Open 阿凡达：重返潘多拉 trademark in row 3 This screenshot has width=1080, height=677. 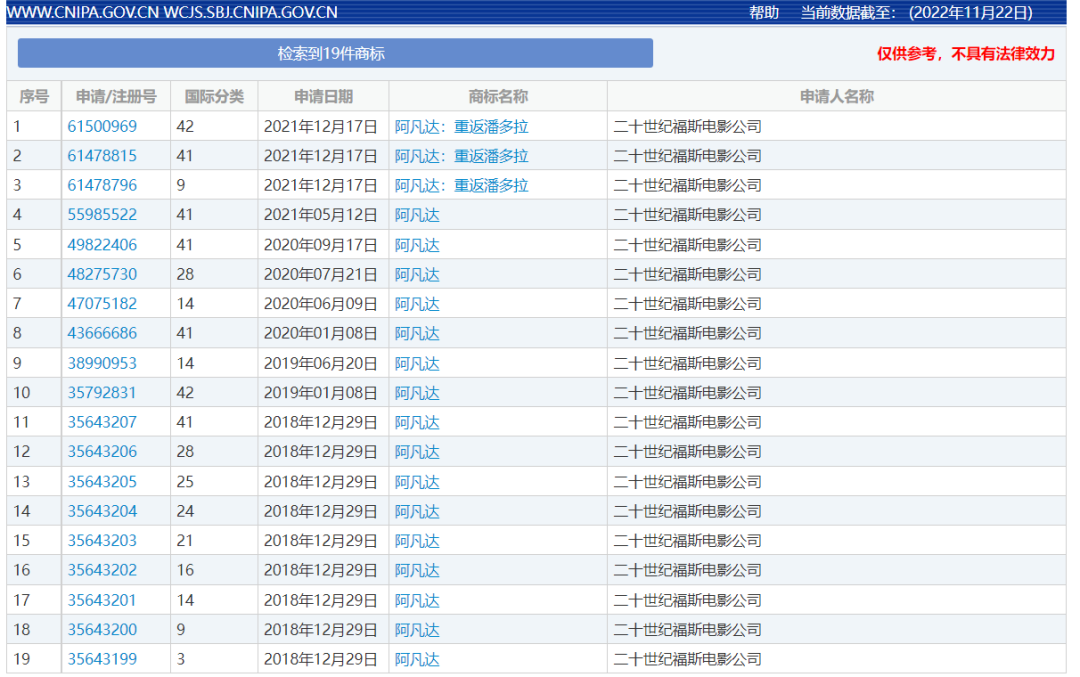tap(461, 186)
